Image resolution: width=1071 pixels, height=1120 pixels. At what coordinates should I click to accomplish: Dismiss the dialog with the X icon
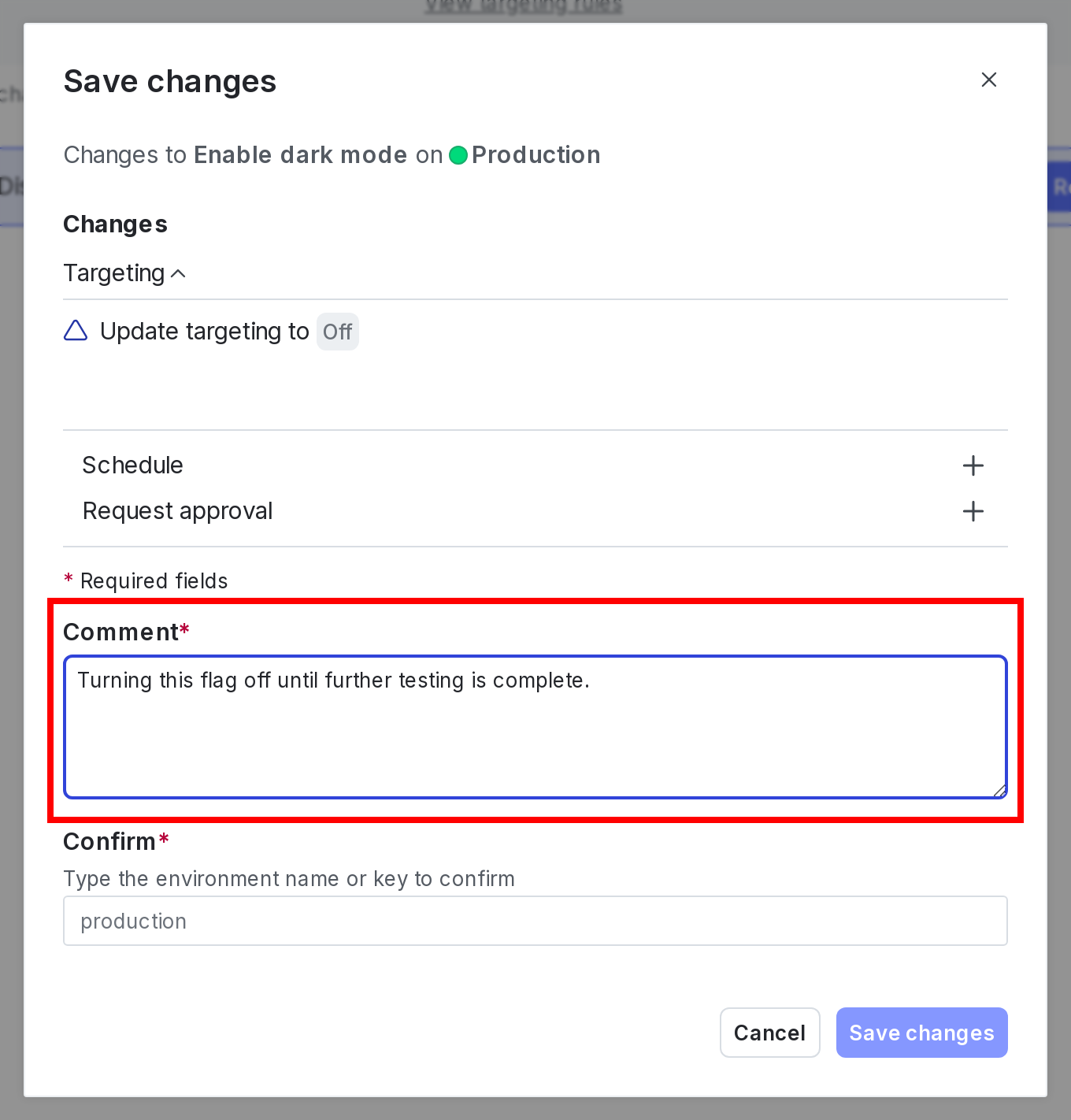click(988, 80)
